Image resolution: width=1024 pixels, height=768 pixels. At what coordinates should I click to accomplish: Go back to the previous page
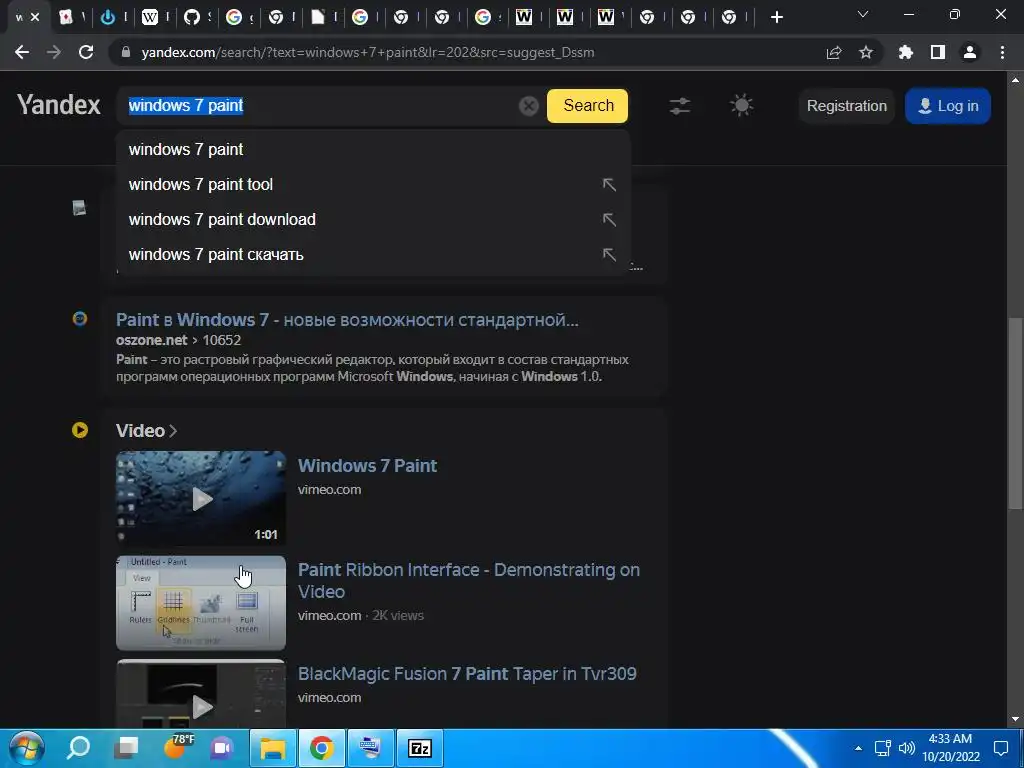coord(22,52)
